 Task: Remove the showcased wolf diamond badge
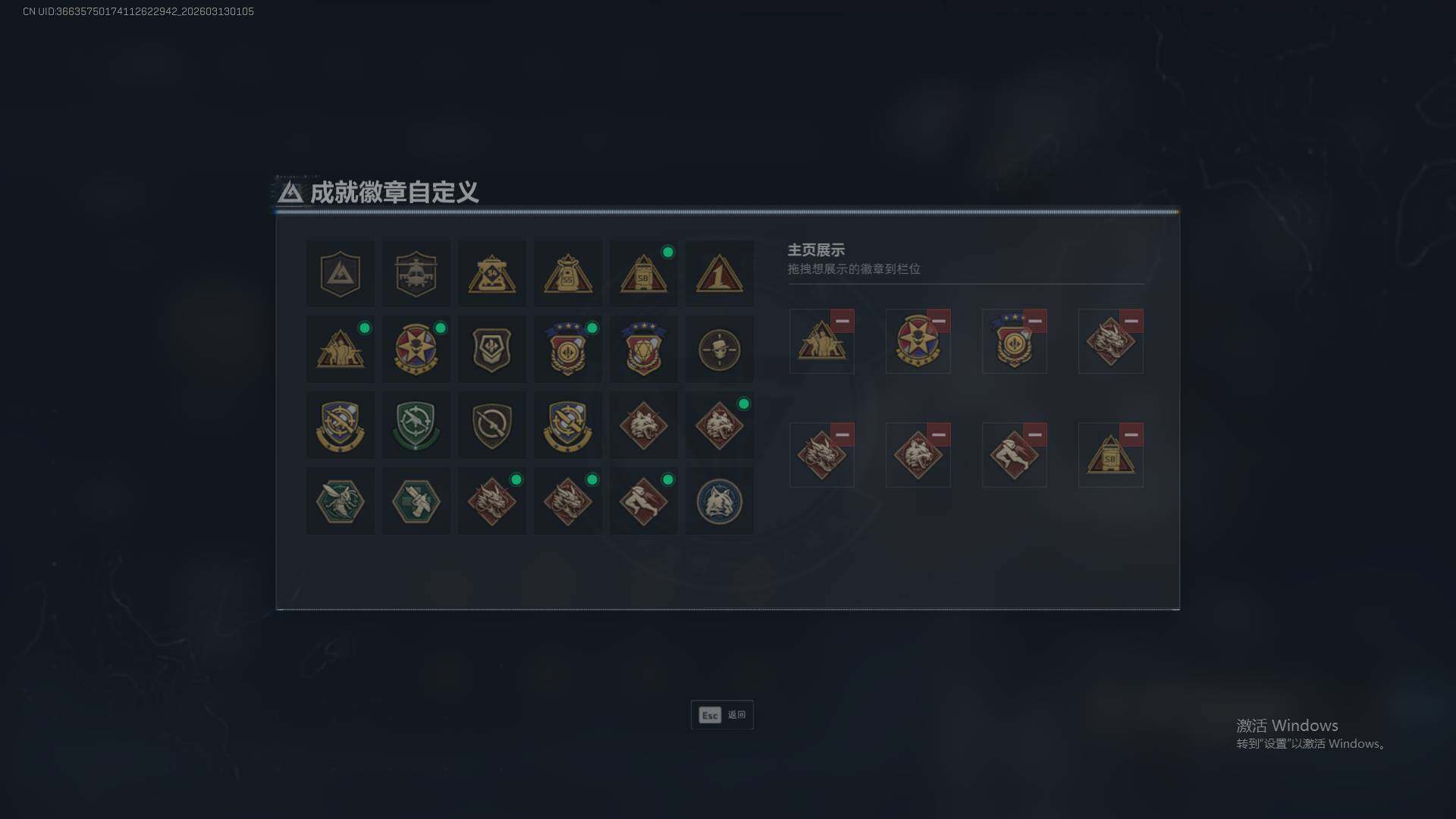click(x=938, y=435)
